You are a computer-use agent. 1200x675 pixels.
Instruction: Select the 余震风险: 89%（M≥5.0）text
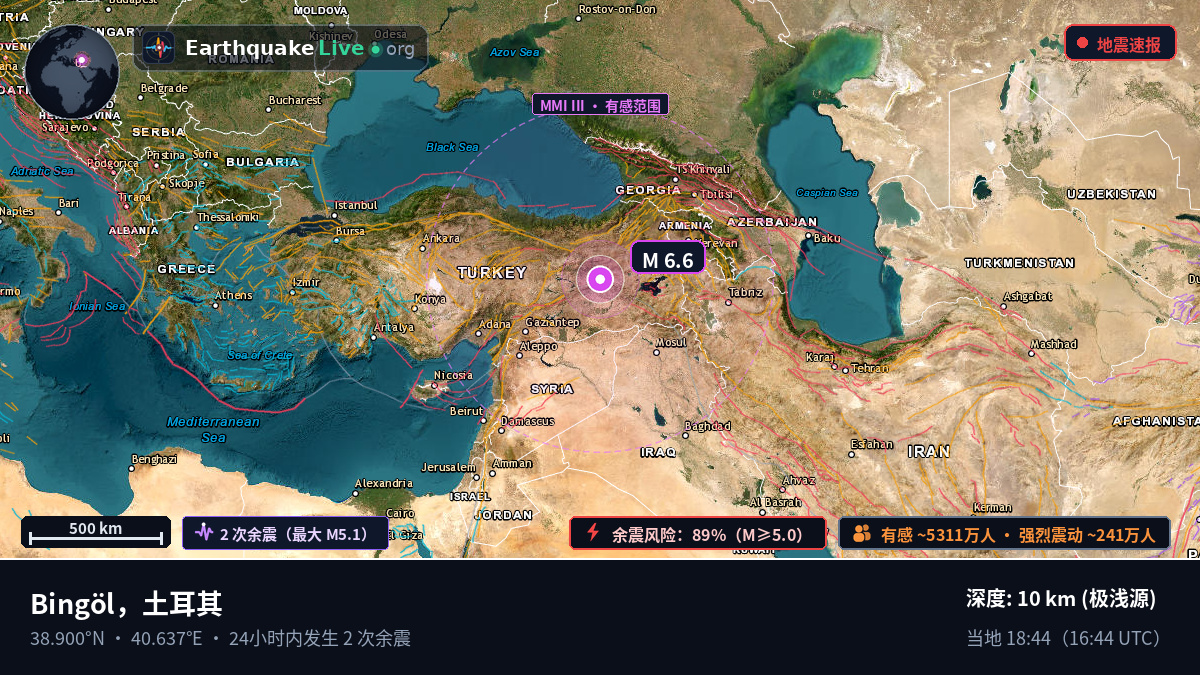pos(708,534)
